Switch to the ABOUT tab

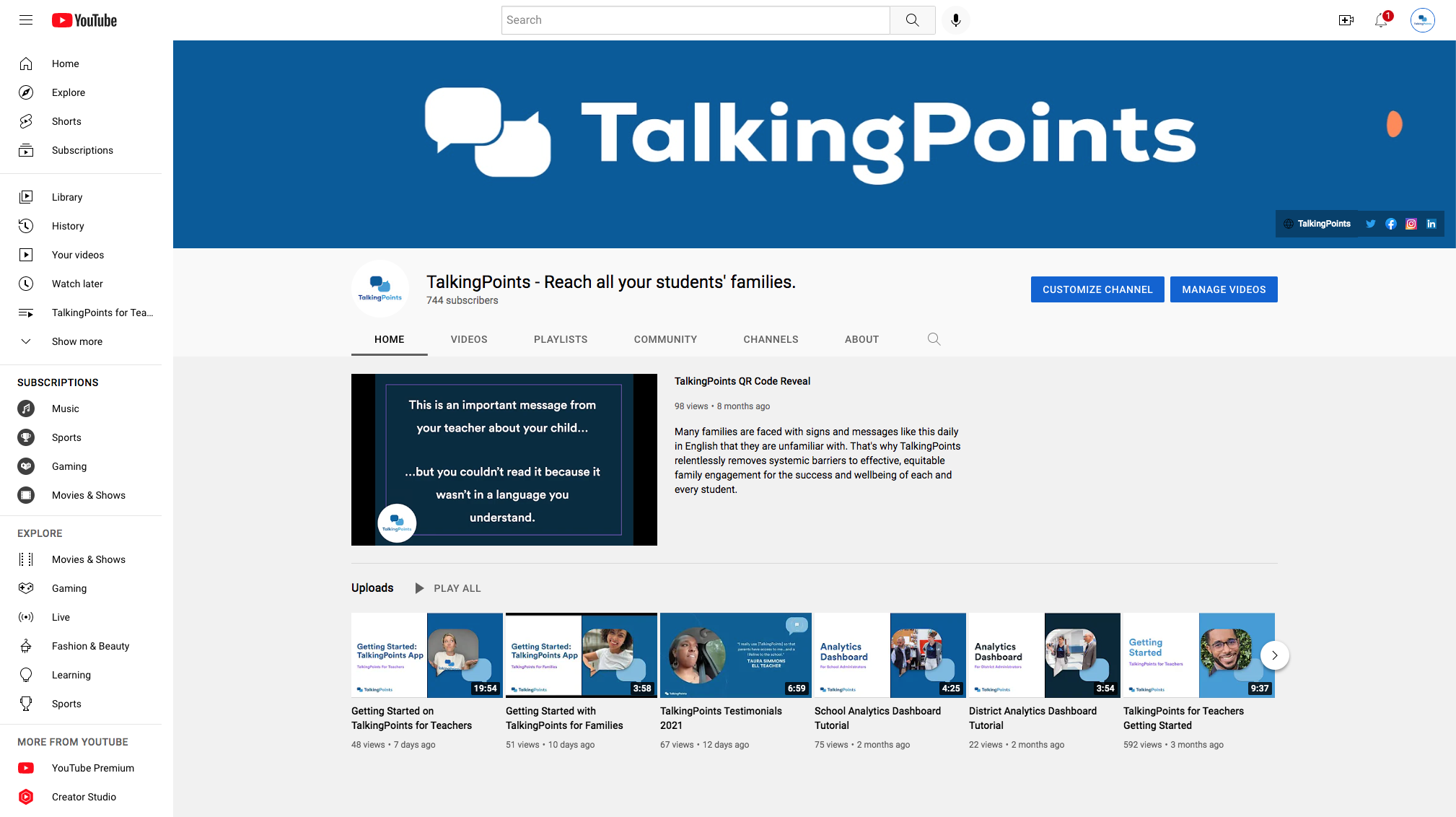pos(861,339)
